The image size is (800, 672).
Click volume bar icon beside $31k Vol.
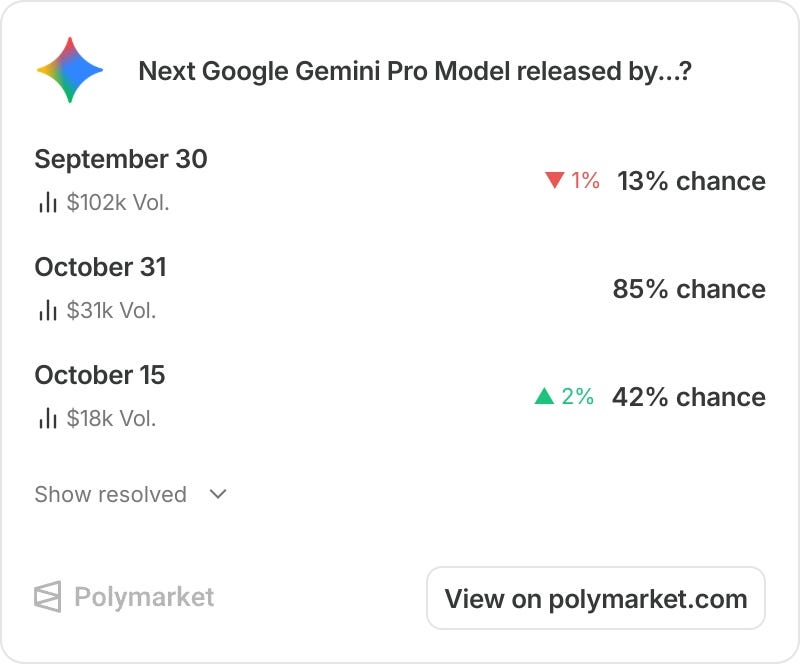(x=47, y=310)
